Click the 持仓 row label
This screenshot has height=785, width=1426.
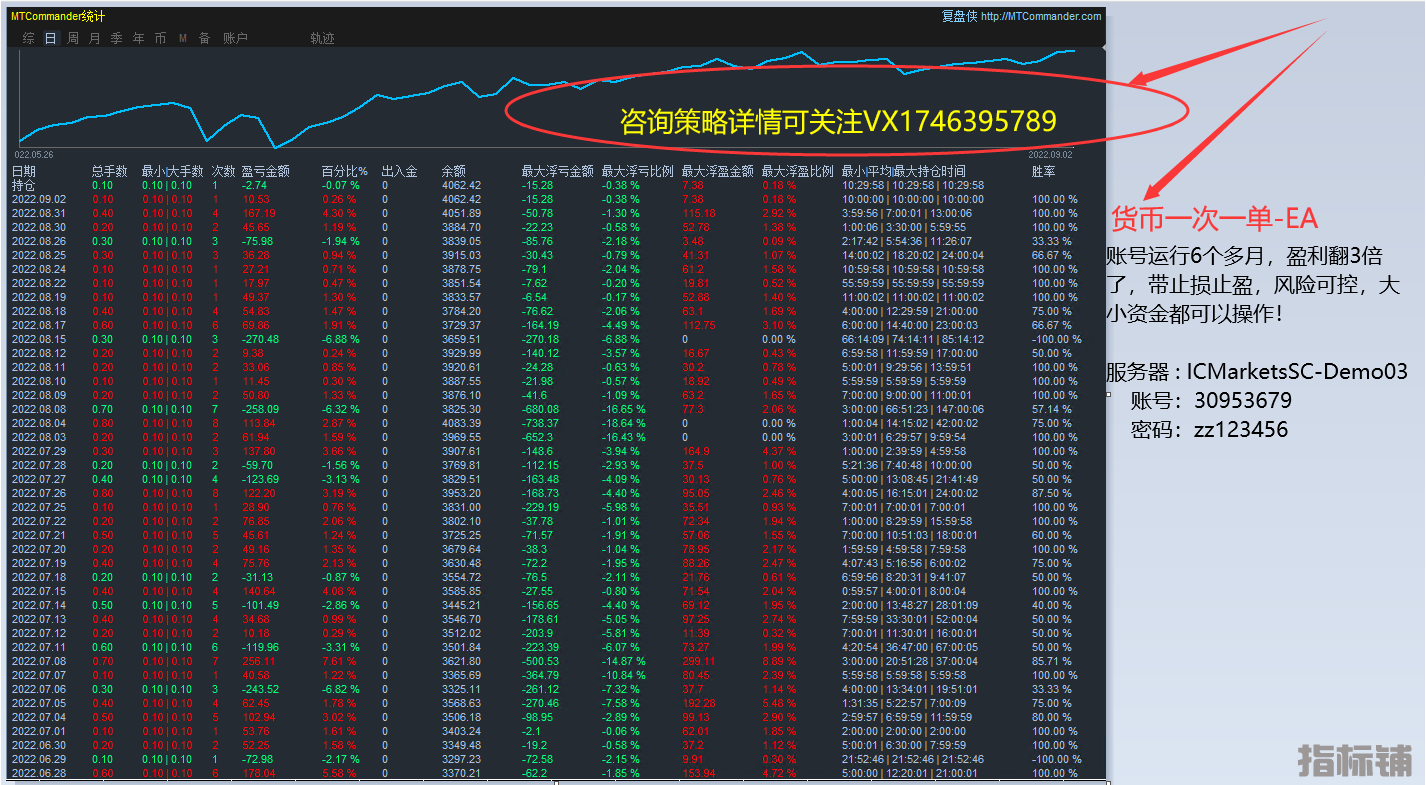pyautogui.click(x=23, y=185)
